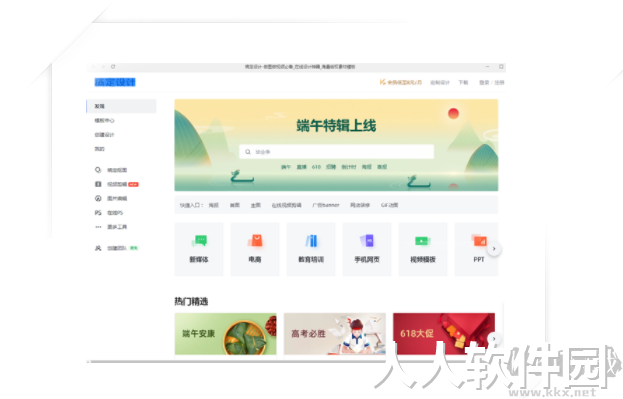Click 广告banner in the quick entry row

[x=326, y=205]
